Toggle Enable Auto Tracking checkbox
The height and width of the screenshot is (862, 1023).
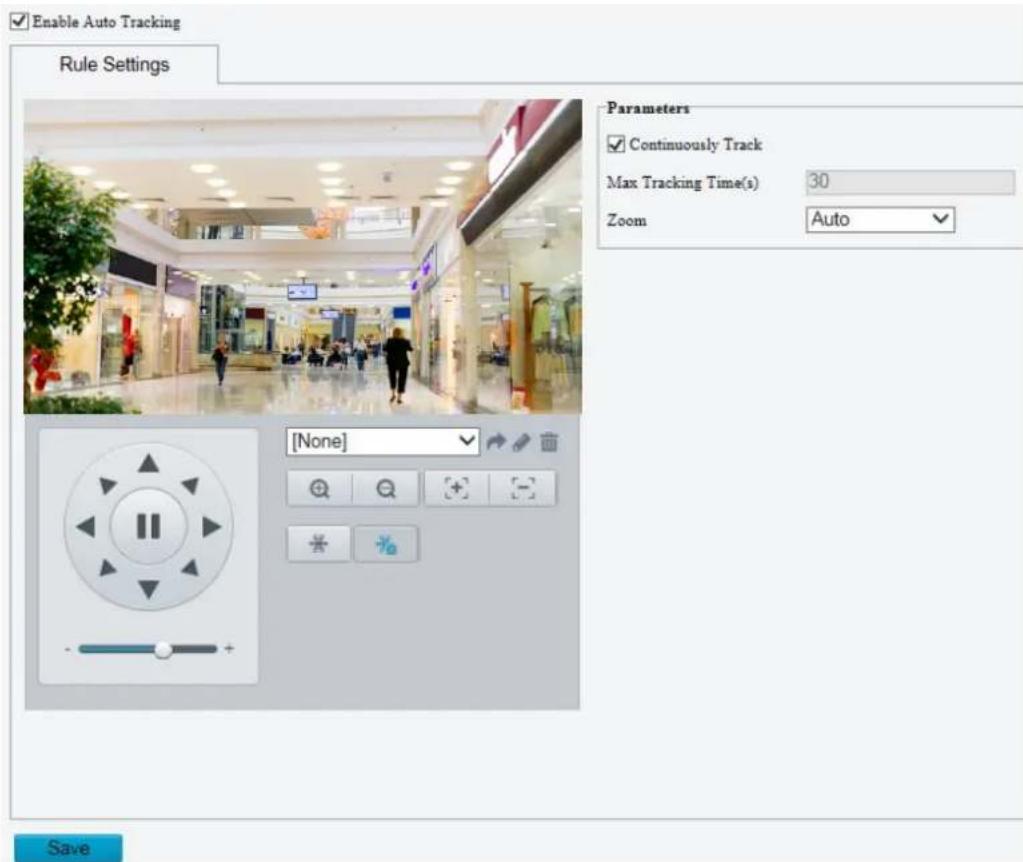[20, 21]
